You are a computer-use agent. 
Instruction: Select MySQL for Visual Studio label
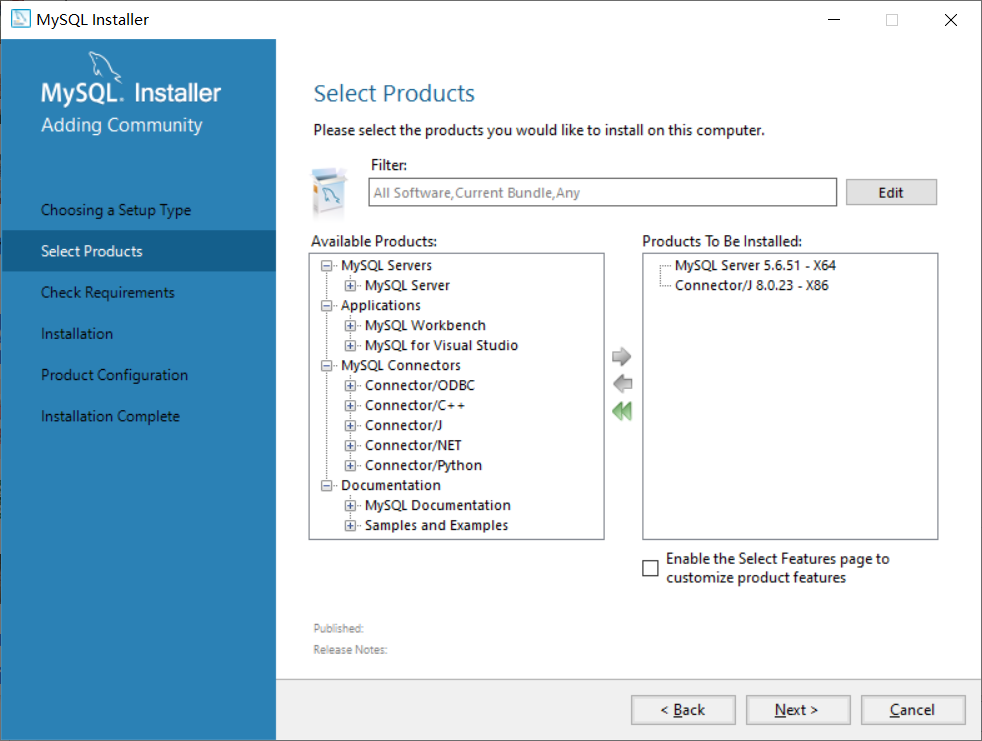(442, 346)
